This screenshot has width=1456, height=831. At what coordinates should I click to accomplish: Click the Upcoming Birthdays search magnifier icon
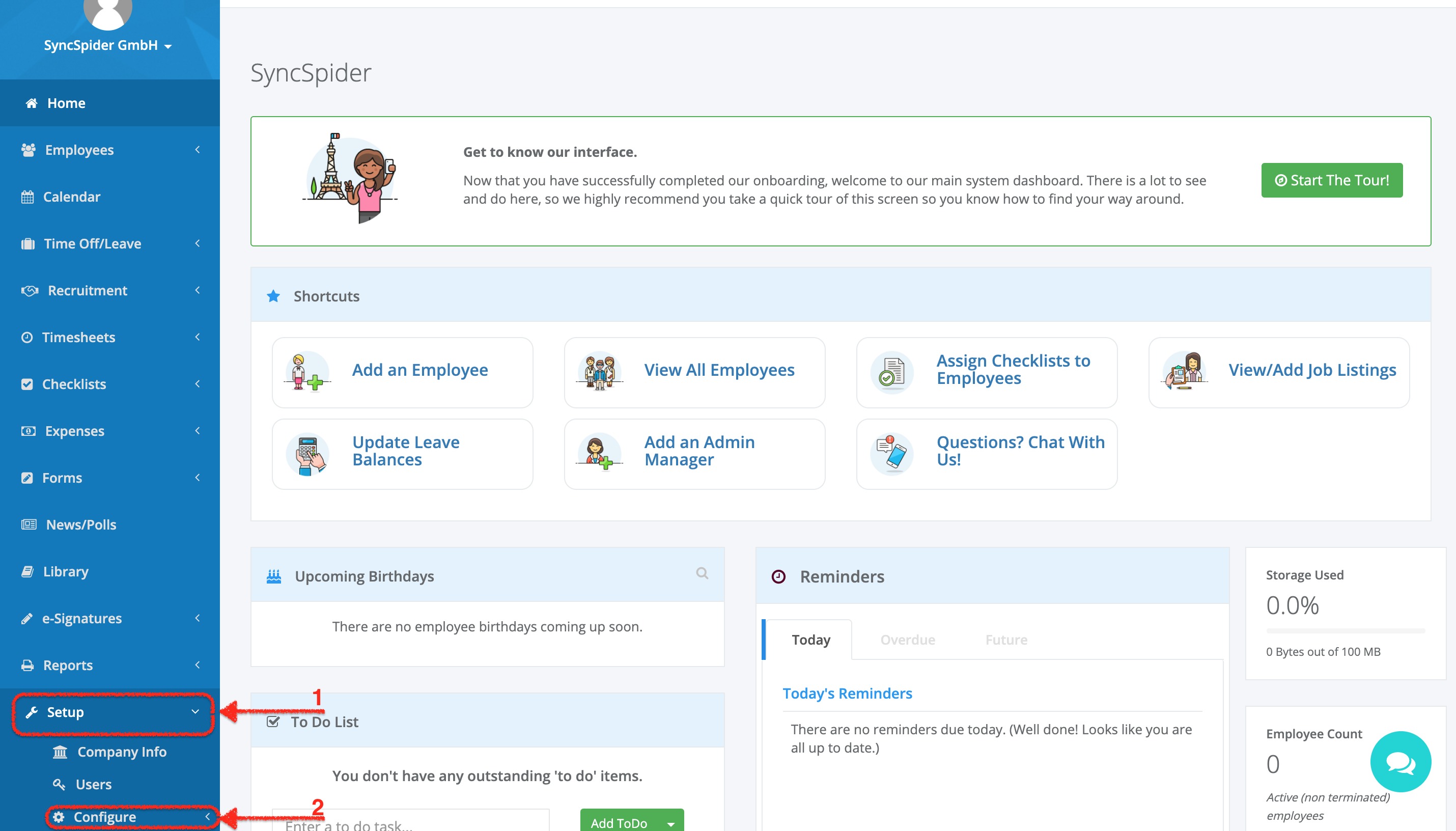click(703, 573)
